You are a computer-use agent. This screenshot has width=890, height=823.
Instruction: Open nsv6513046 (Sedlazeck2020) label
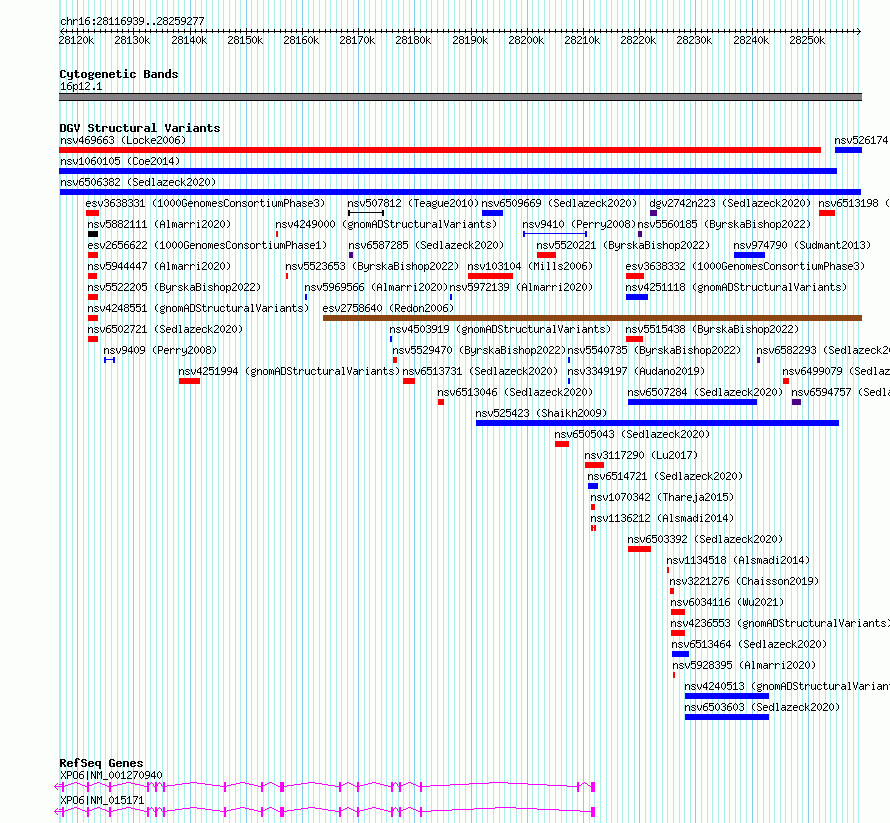(515, 392)
